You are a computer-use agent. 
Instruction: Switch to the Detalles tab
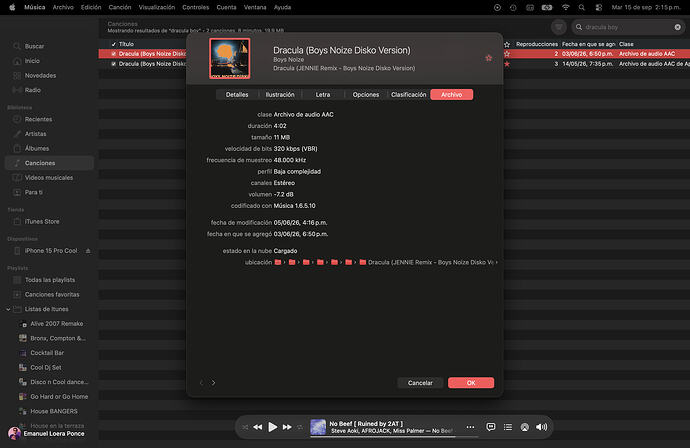point(237,95)
